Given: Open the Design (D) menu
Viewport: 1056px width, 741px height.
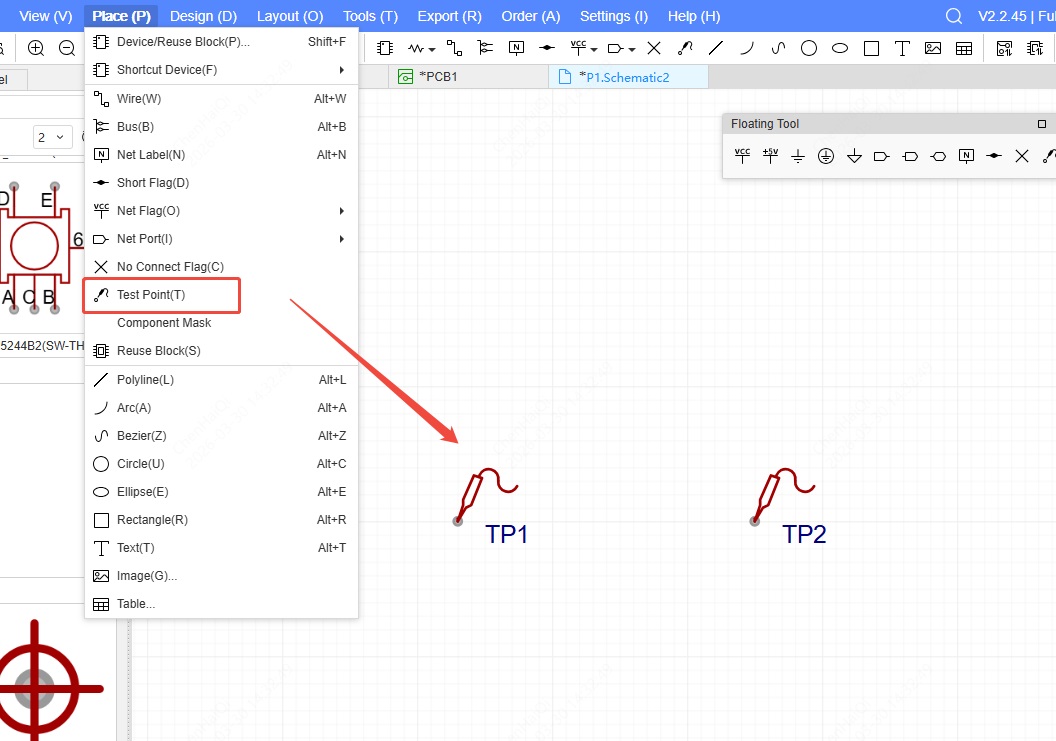Looking at the screenshot, I should pos(203,16).
